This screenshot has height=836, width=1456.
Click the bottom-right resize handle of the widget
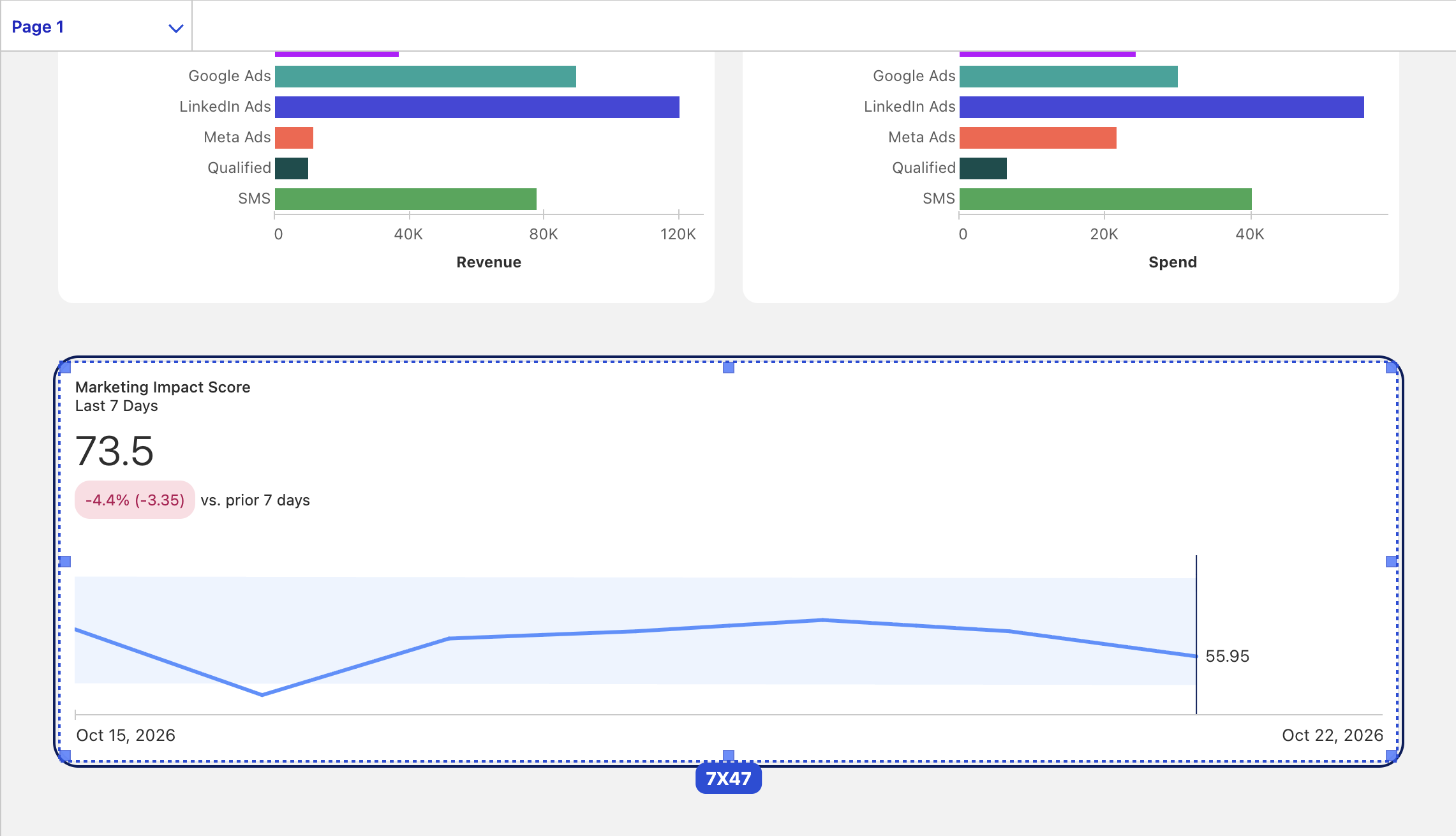click(1392, 756)
